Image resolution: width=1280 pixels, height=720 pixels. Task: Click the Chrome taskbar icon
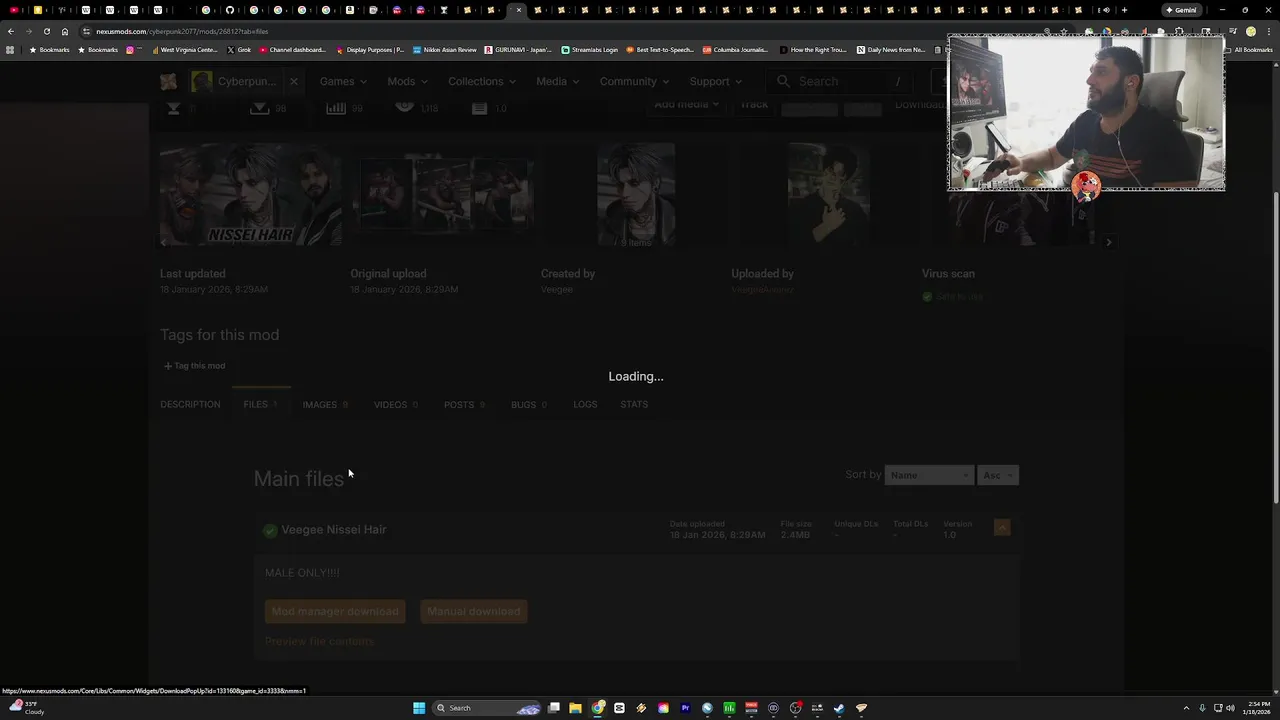tap(598, 708)
